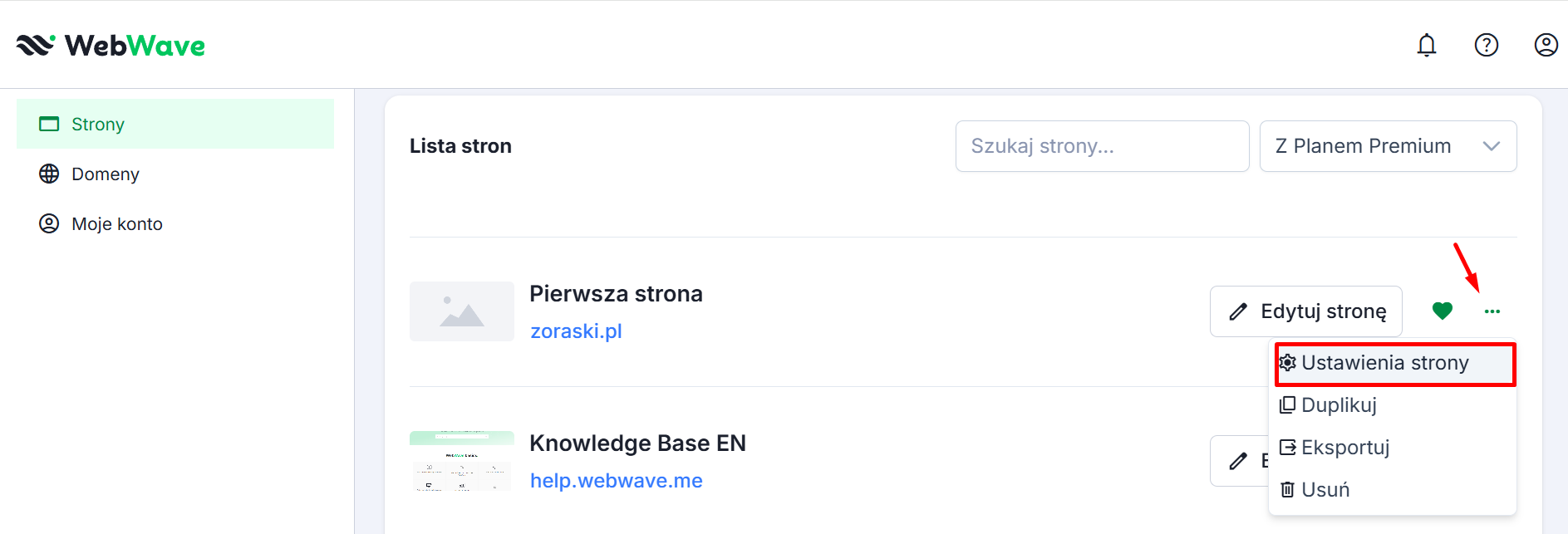Click the WebWave logo
This screenshot has height=534, width=1568.
[111, 45]
